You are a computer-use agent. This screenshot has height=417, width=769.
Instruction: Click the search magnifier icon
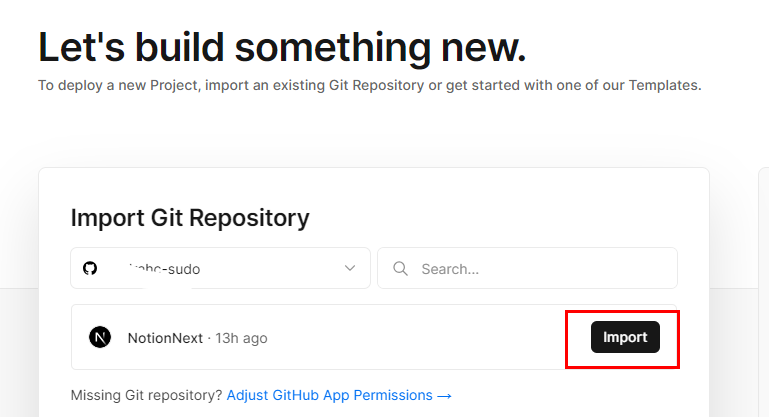tap(400, 269)
